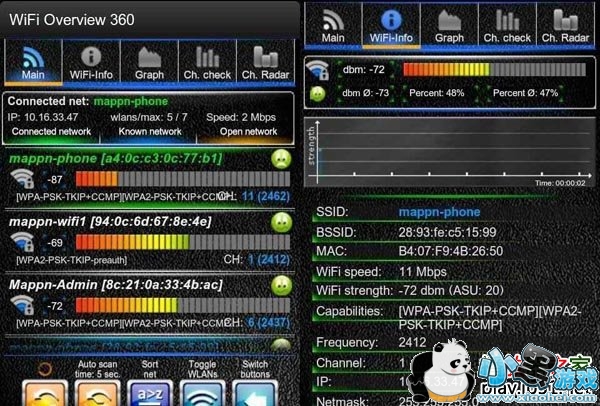Filter by Open network
This screenshot has height=406, width=600.
[x=248, y=132]
